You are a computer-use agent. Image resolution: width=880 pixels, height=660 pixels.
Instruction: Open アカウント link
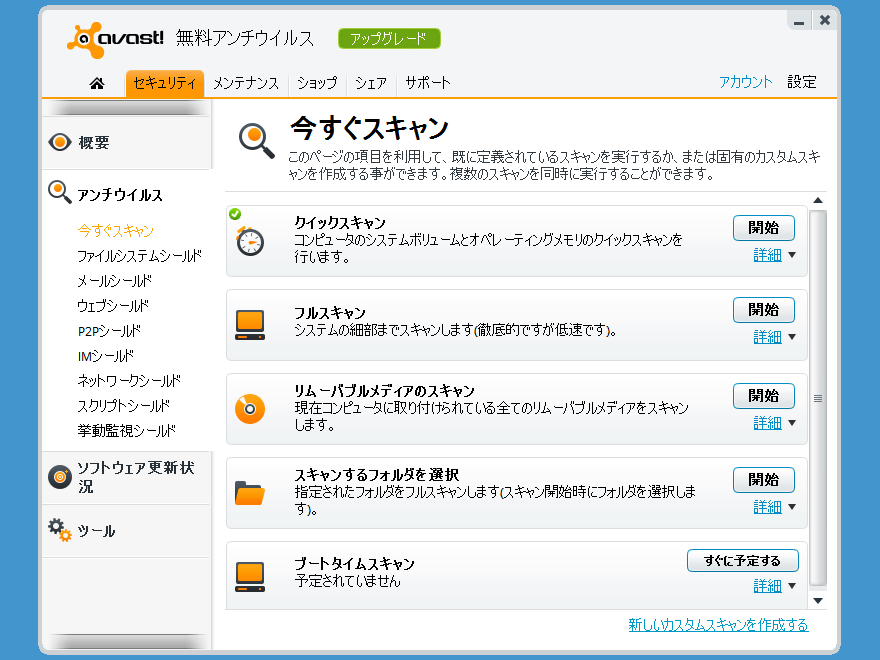click(746, 82)
